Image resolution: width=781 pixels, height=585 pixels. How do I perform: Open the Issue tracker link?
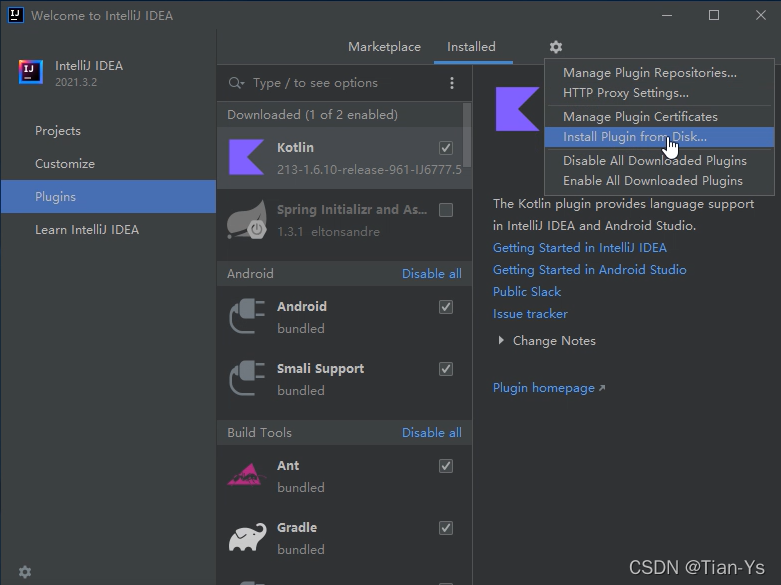(x=530, y=314)
